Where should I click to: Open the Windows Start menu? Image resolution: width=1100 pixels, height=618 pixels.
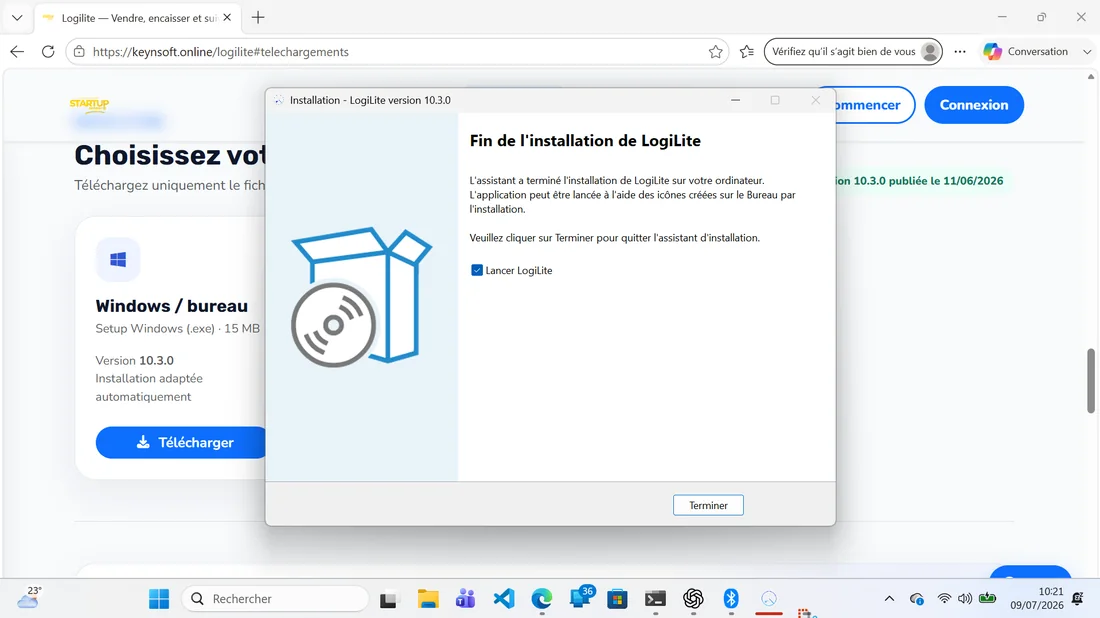coord(159,598)
